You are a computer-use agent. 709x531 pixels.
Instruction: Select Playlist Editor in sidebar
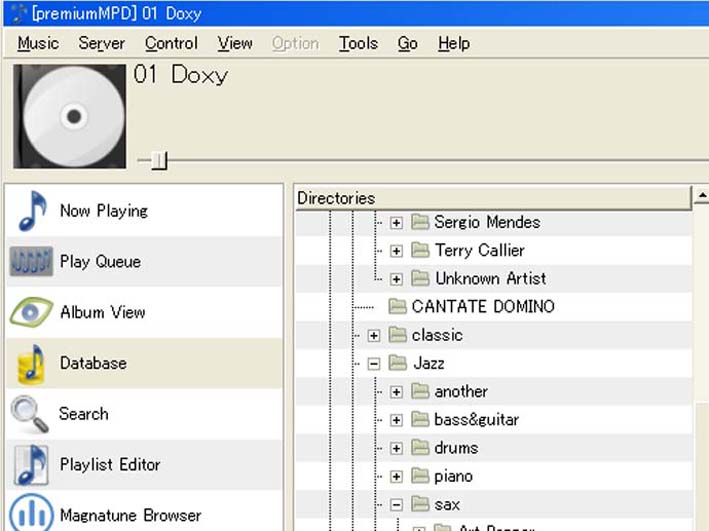pyautogui.click(x=144, y=465)
